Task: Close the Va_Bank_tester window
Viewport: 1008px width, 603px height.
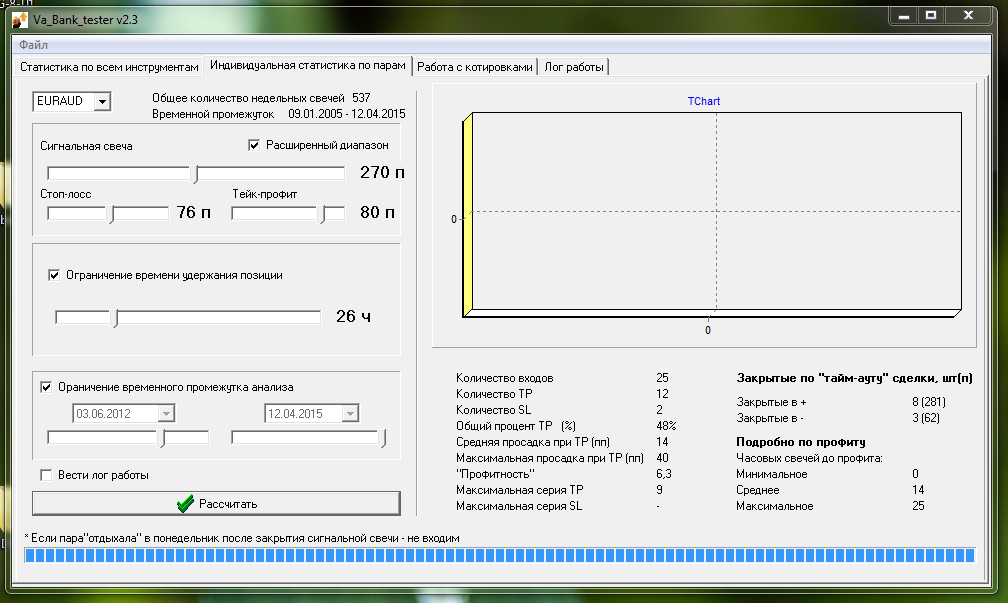Action: [x=969, y=15]
